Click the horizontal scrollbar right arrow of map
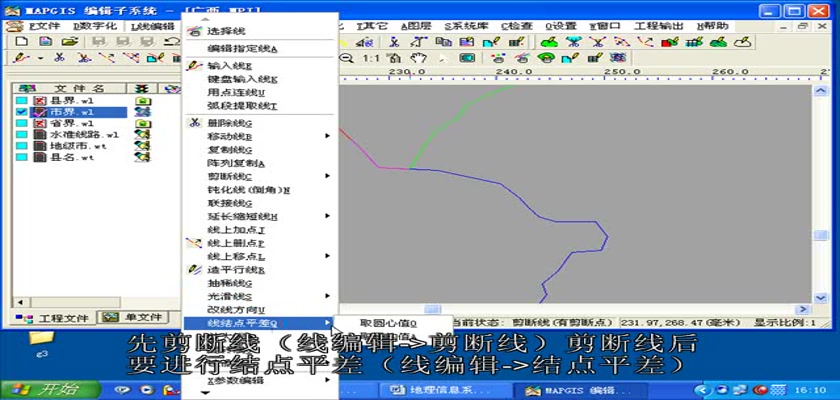 coord(802,309)
